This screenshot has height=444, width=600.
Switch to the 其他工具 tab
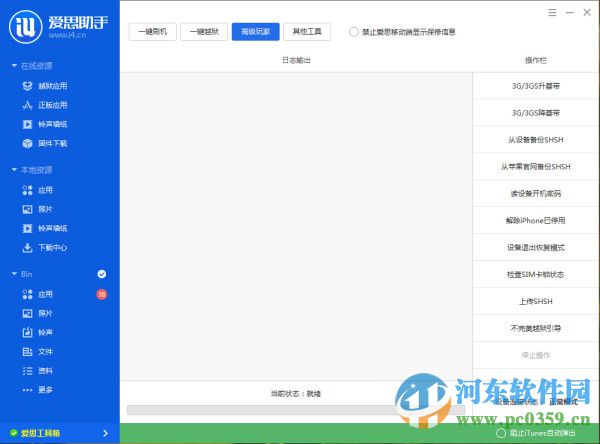coord(307,31)
